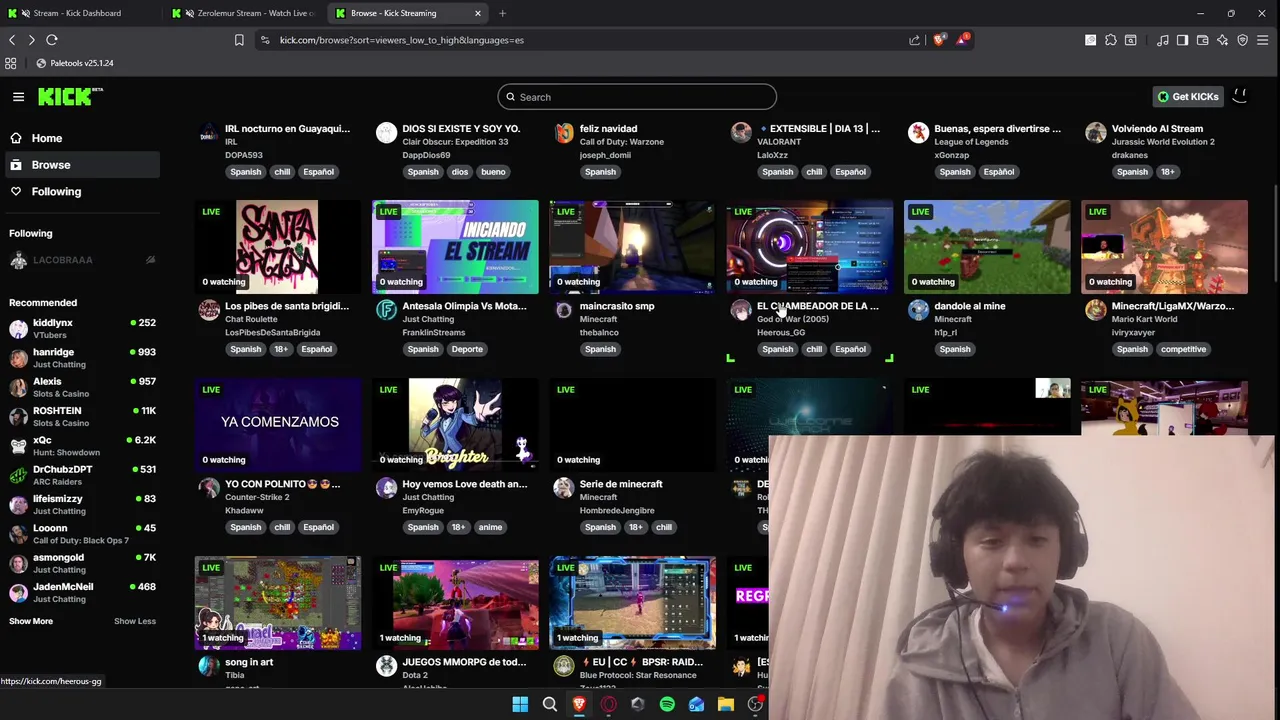Switch to the Zerolemur Stream tab
The width and height of the screenshot is (1280, 720).
[246, 13]
